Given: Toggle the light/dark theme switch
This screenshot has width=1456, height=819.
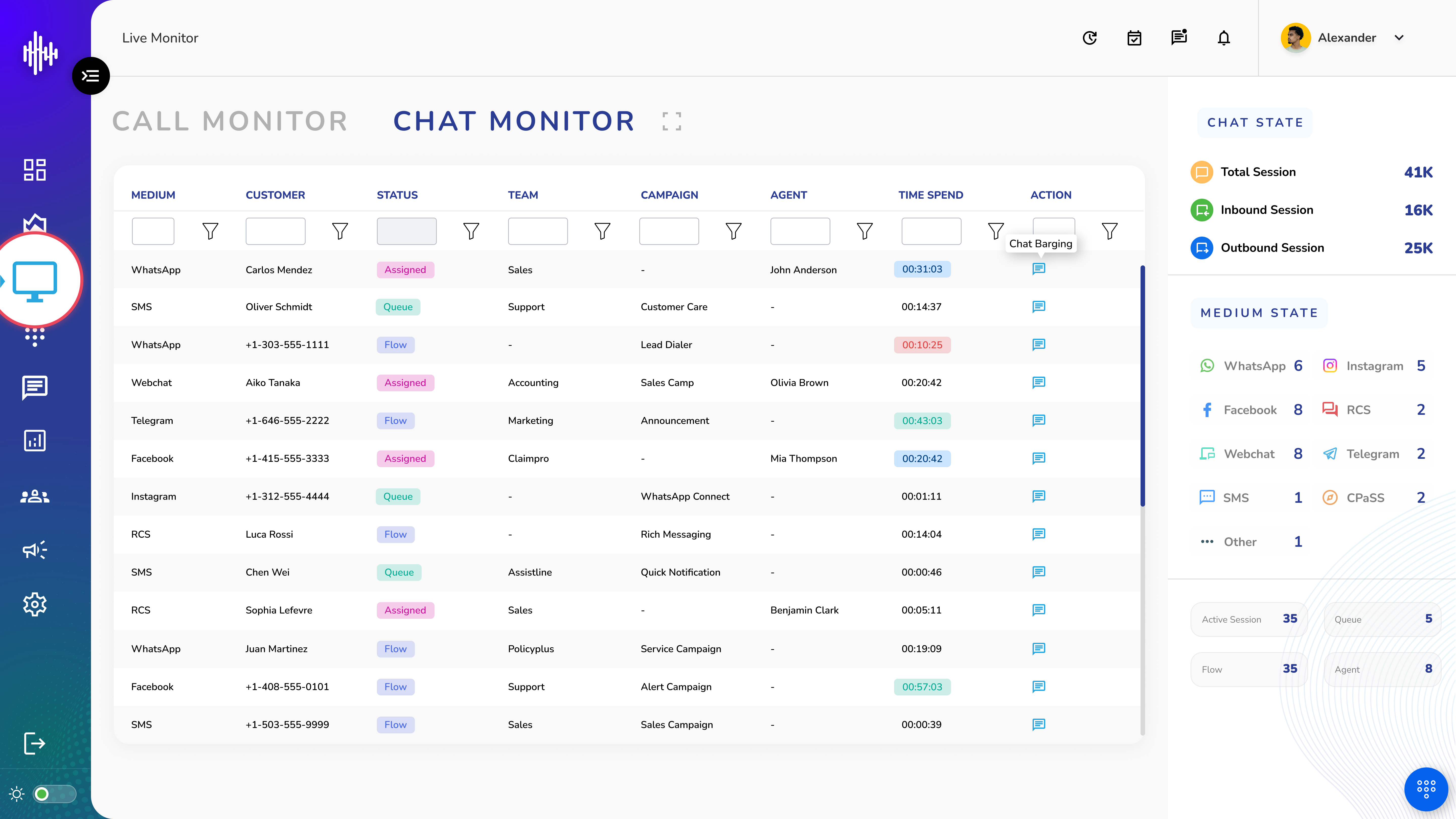Looking at the screenshot, I should coord(54,794).
